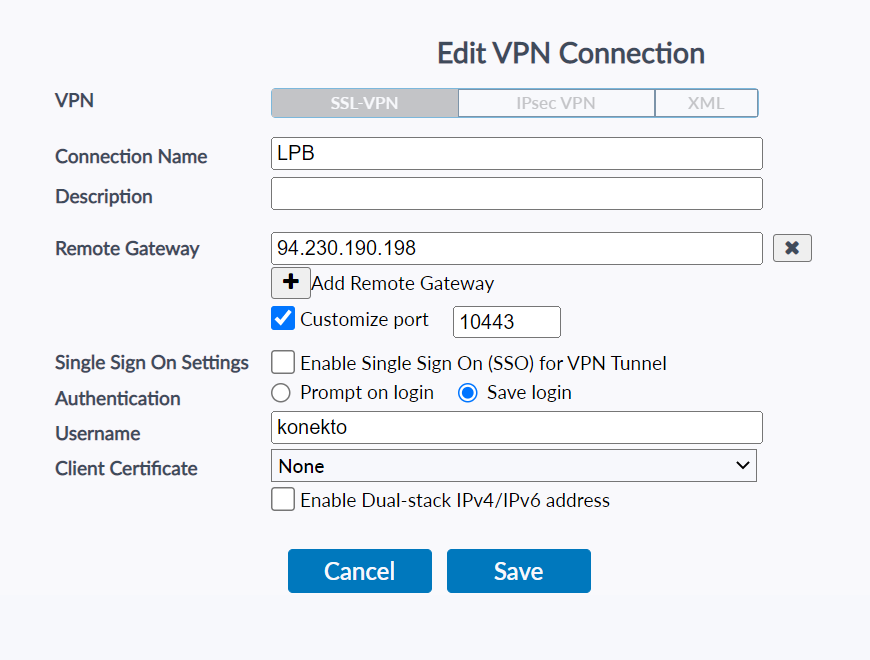Click the Connection Name field
Viewport: 870px width, 660px height.
516,154
